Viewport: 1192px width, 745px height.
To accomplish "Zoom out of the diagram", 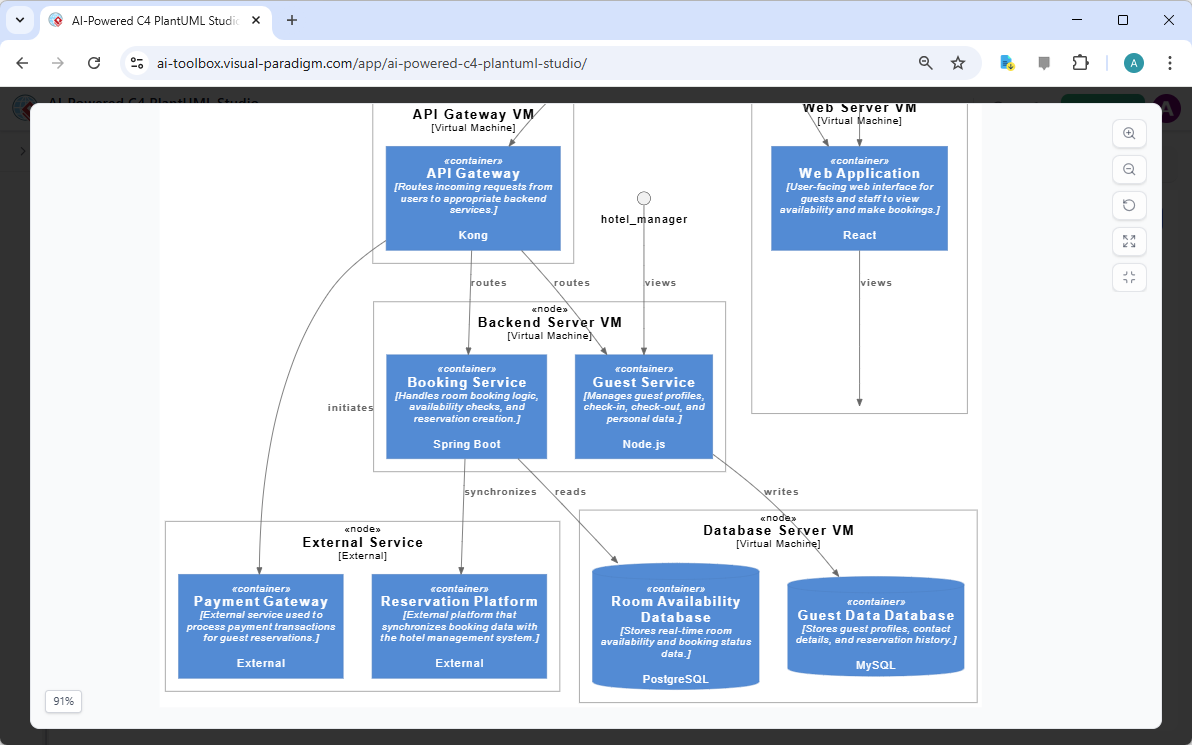I will (x=1129, y=169).
